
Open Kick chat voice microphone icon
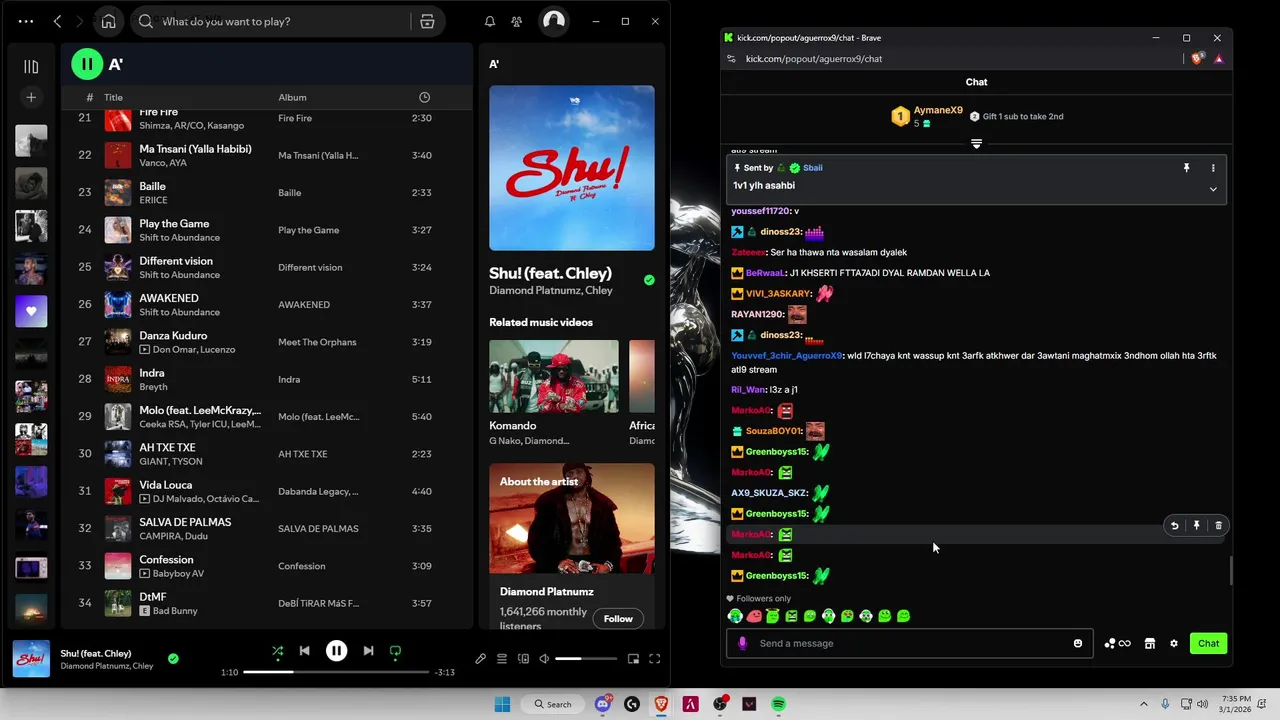[742, 643]
